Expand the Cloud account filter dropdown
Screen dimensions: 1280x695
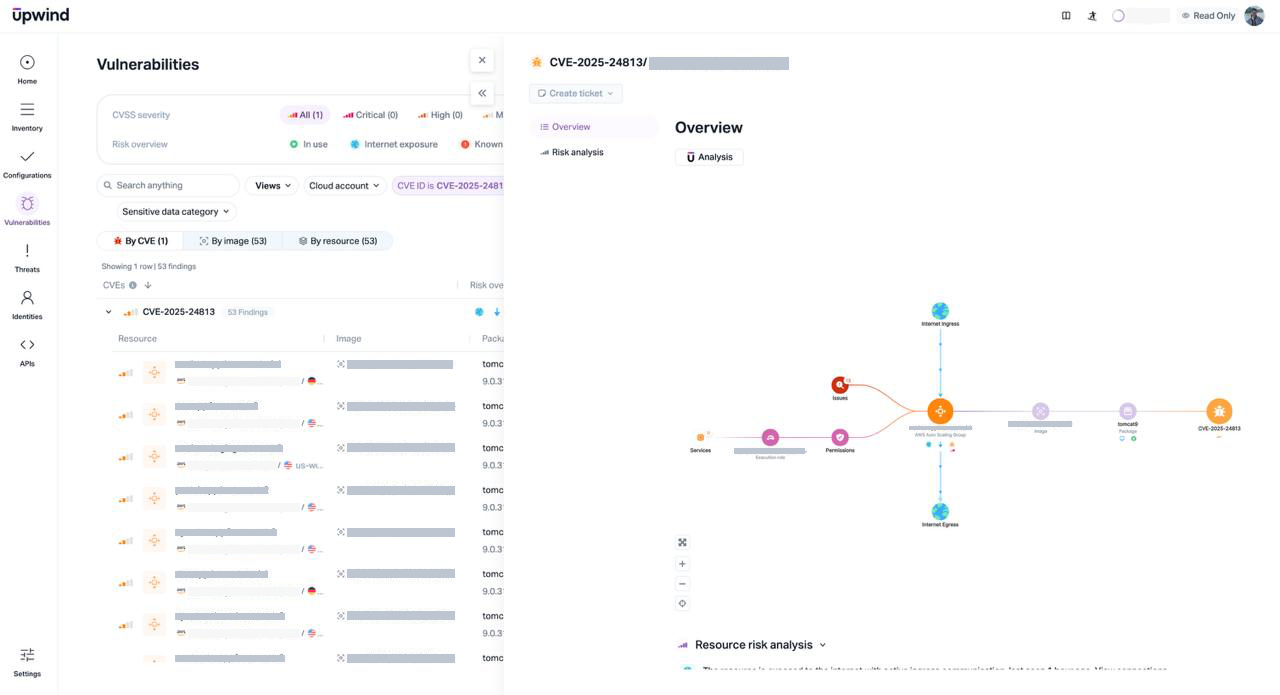[x=344, y=186]
